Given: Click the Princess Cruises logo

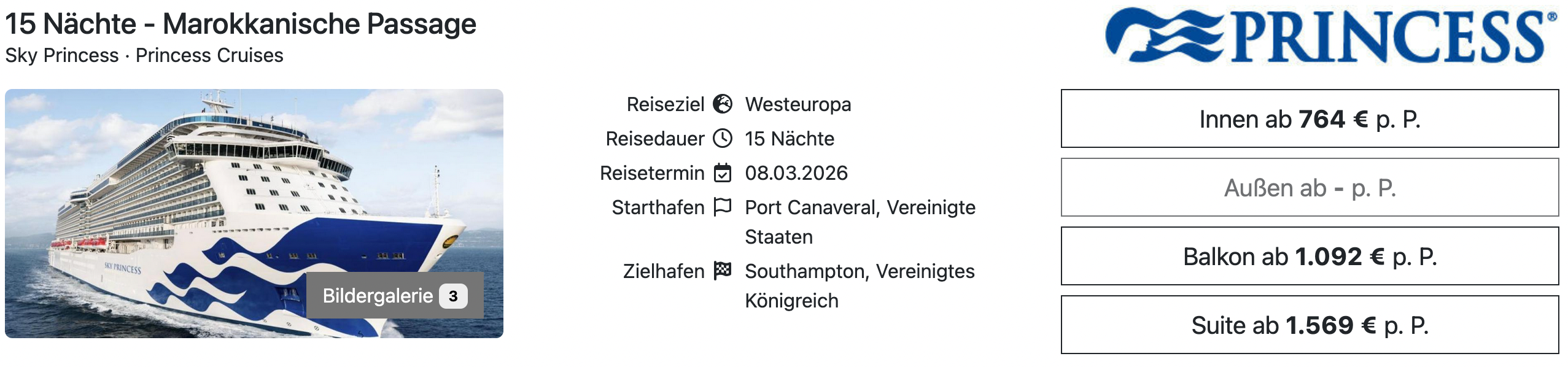Looking at the screenshot, I should pyautogui.click(x=1330, y=36).
